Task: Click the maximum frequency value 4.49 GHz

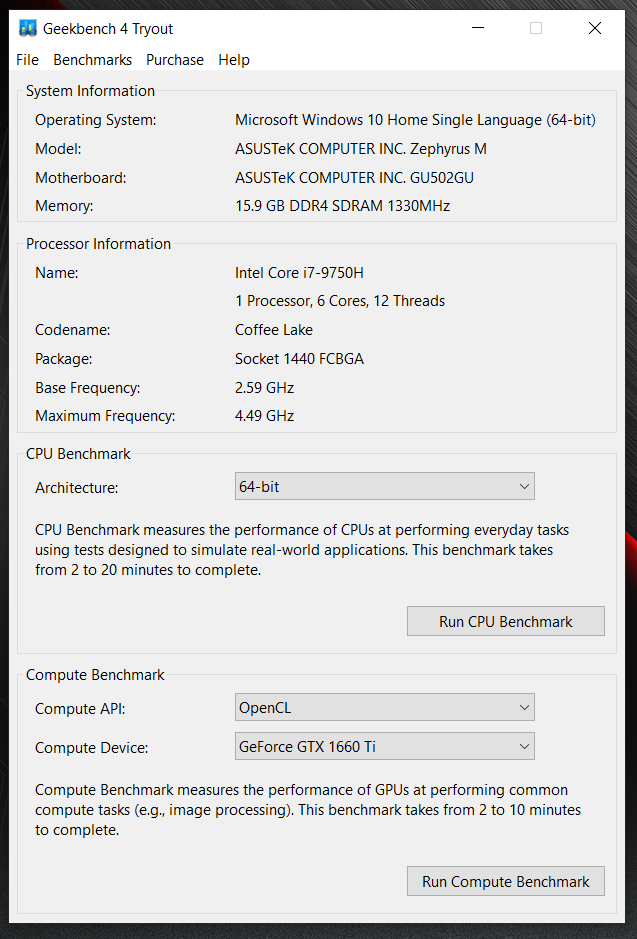Action: point(264,416)
